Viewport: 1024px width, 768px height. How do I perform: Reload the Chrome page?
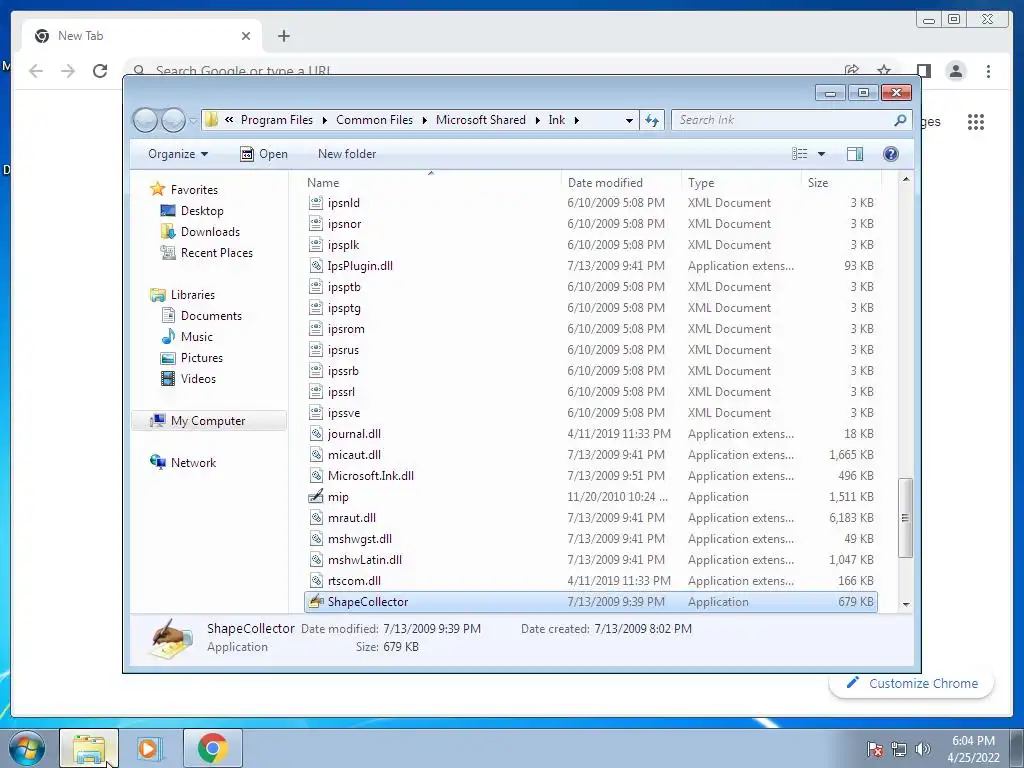coord(100,71)
